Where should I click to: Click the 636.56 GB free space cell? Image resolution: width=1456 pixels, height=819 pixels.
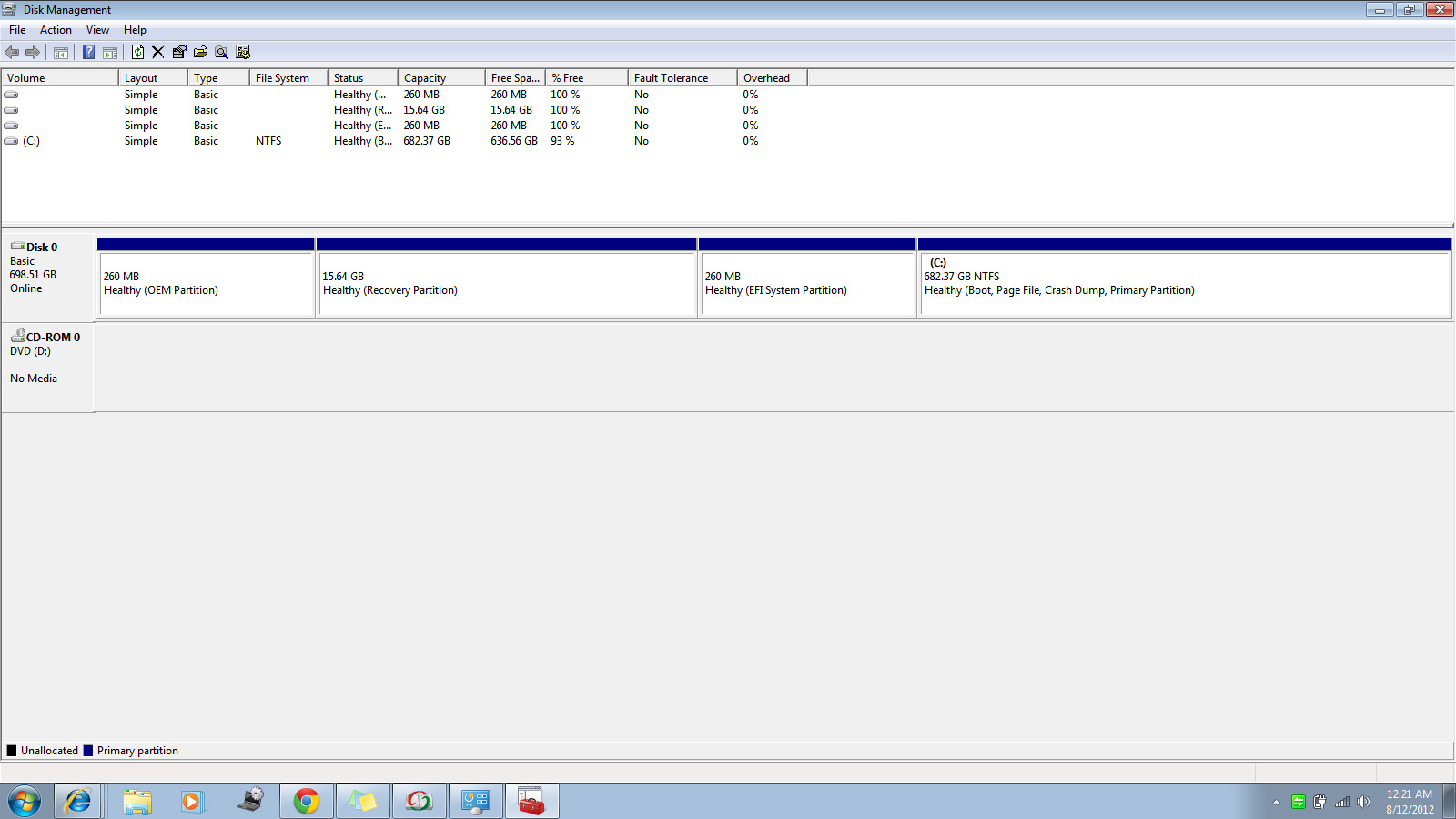tap(514, 141)
